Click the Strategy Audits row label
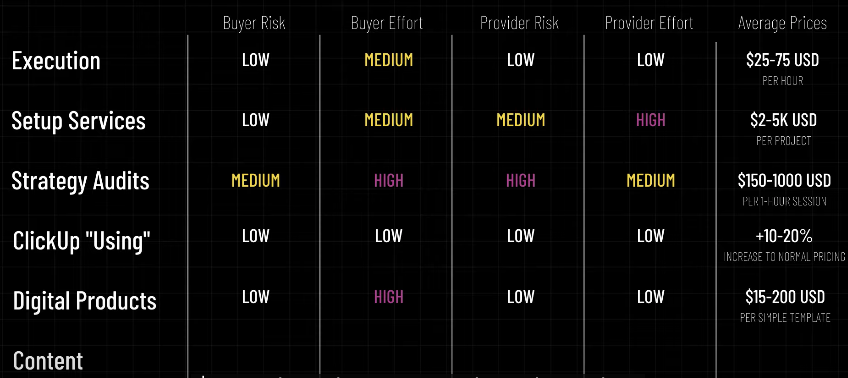The width and height of the screenshot is (848, 378). [81, 181]
